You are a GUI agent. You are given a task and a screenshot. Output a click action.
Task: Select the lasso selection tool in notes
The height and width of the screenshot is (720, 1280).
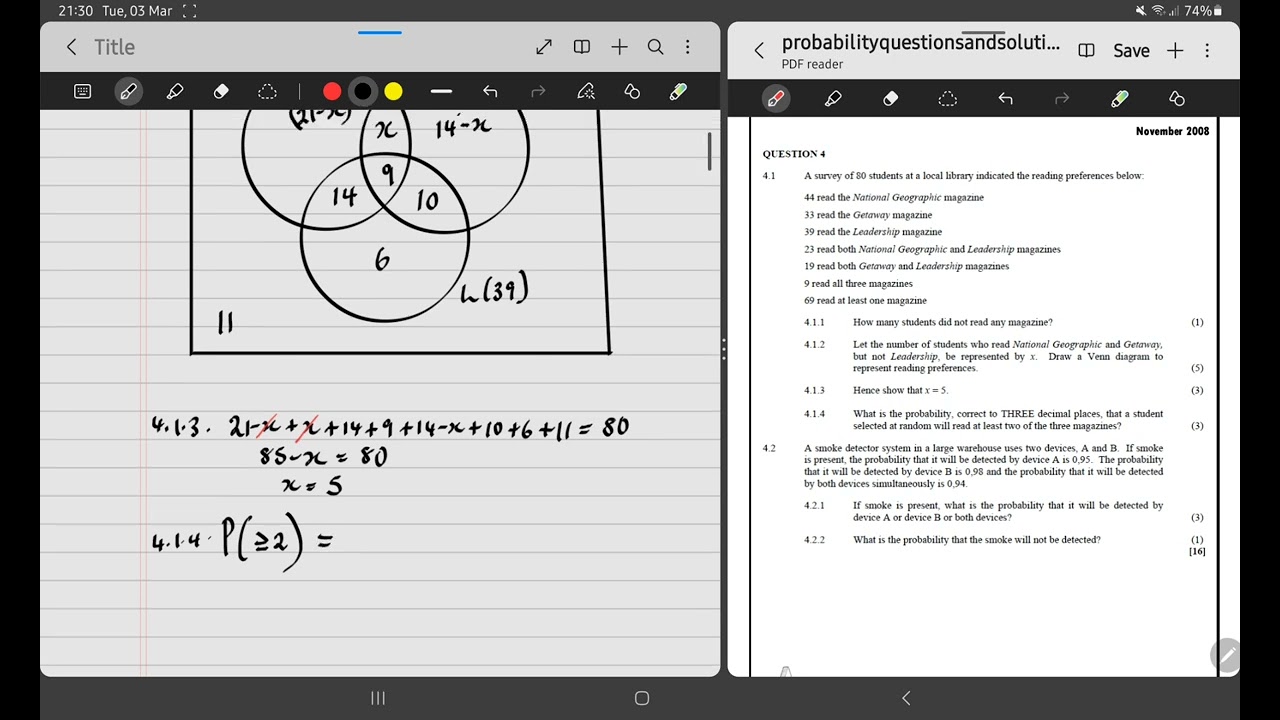coord(267,92)
